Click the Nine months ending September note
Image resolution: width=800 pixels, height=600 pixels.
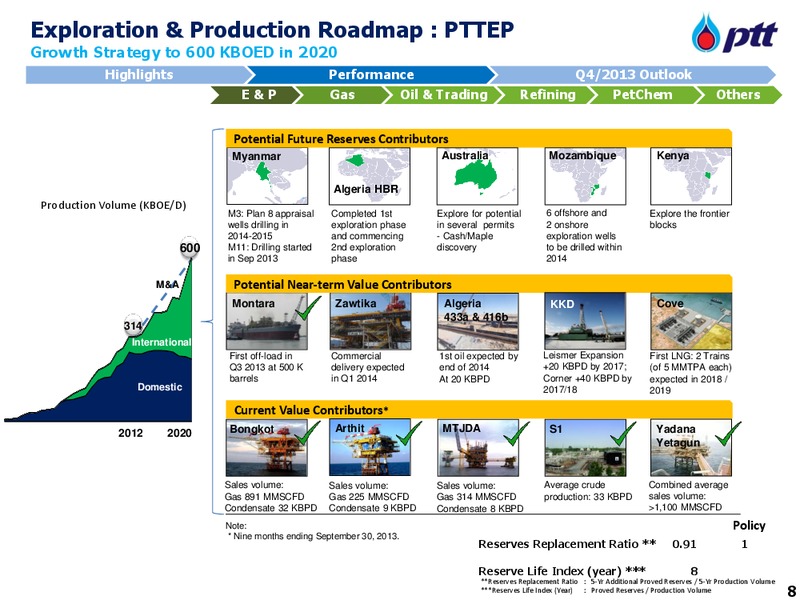pyautogui.click(x=314, y=536)
